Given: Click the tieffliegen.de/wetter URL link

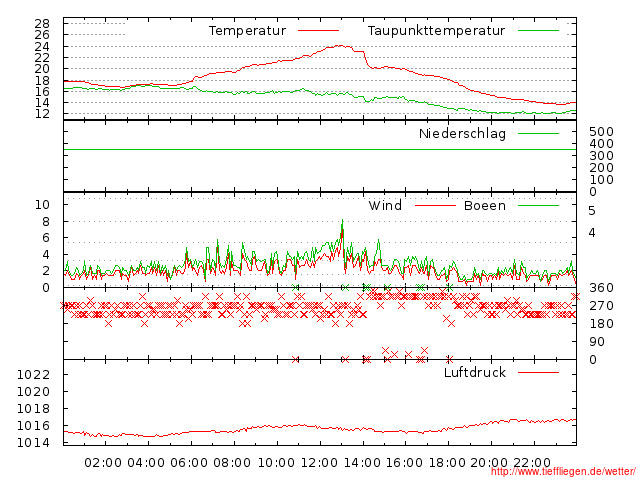Looking at the screenshot, I should [563, 472].
